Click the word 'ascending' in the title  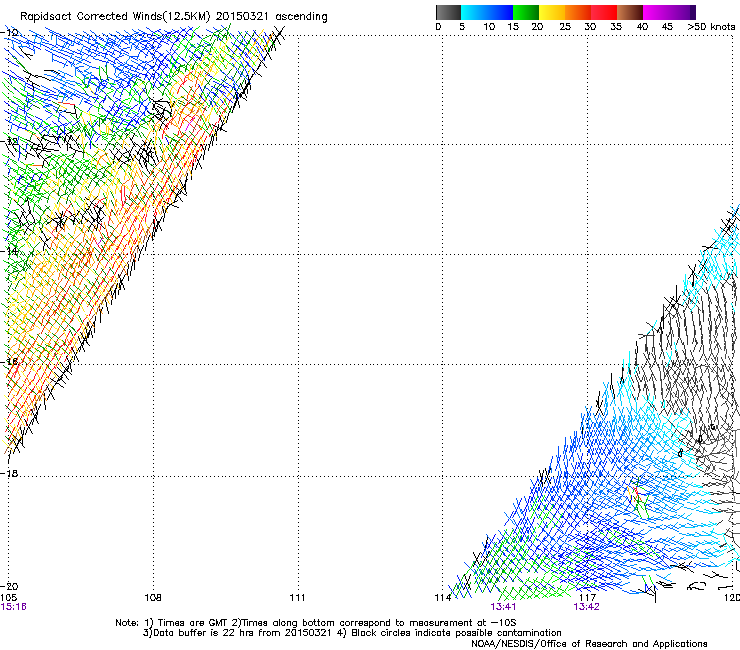tap(301, 17)
